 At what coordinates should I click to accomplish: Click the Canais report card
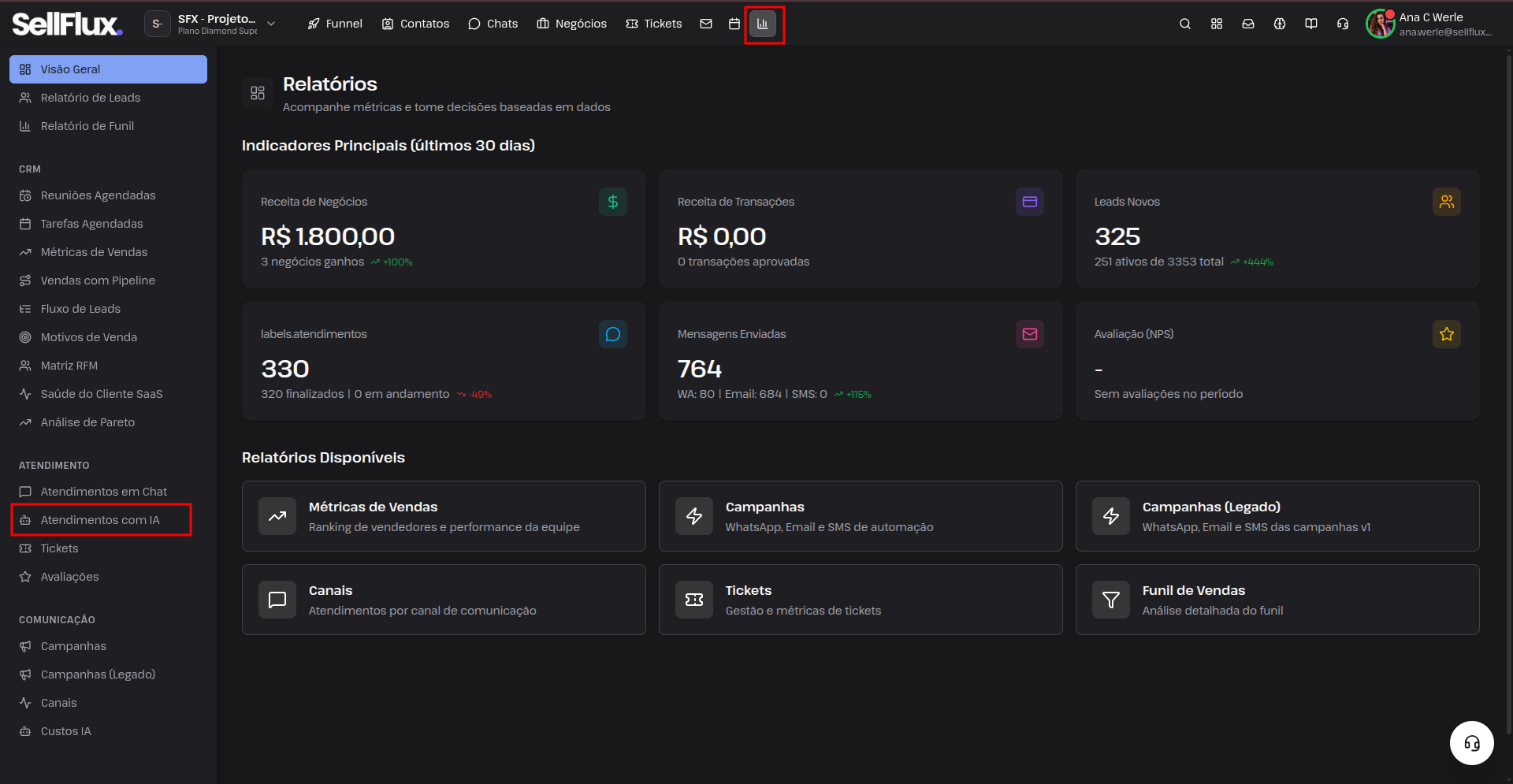click(x=444, y=600)
